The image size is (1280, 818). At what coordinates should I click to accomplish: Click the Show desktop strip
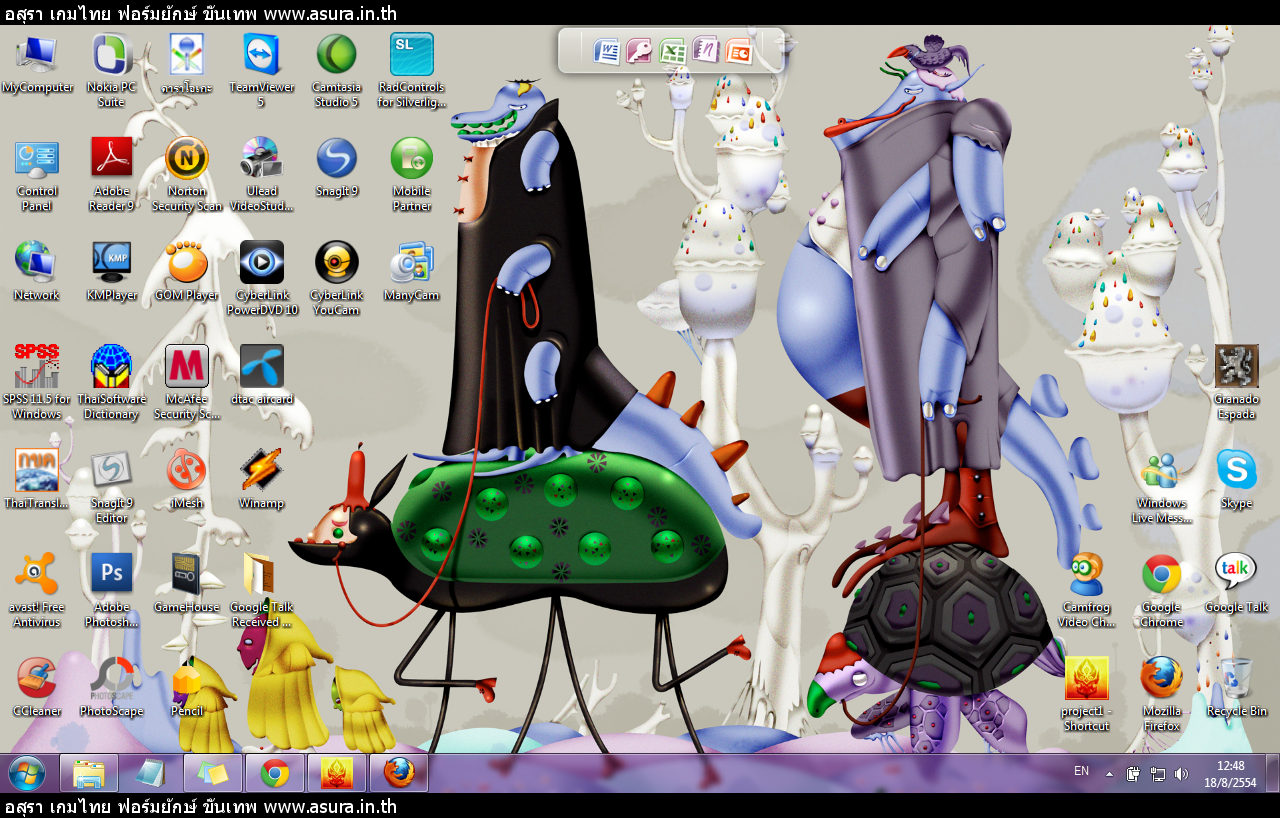(x=1272, y=773)
